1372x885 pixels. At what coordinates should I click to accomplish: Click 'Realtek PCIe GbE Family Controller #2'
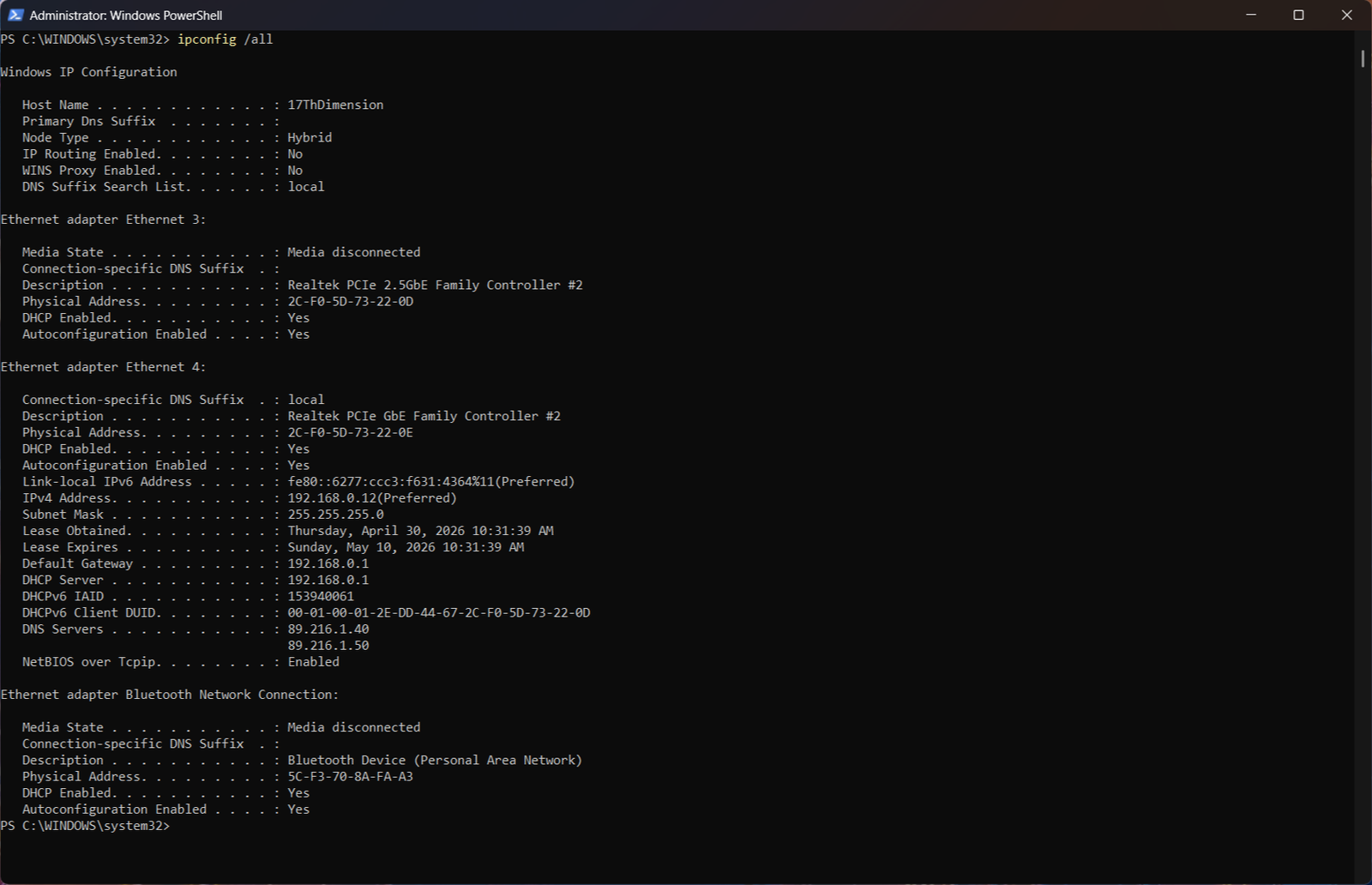pyautogui.click(x=424, y=416)
